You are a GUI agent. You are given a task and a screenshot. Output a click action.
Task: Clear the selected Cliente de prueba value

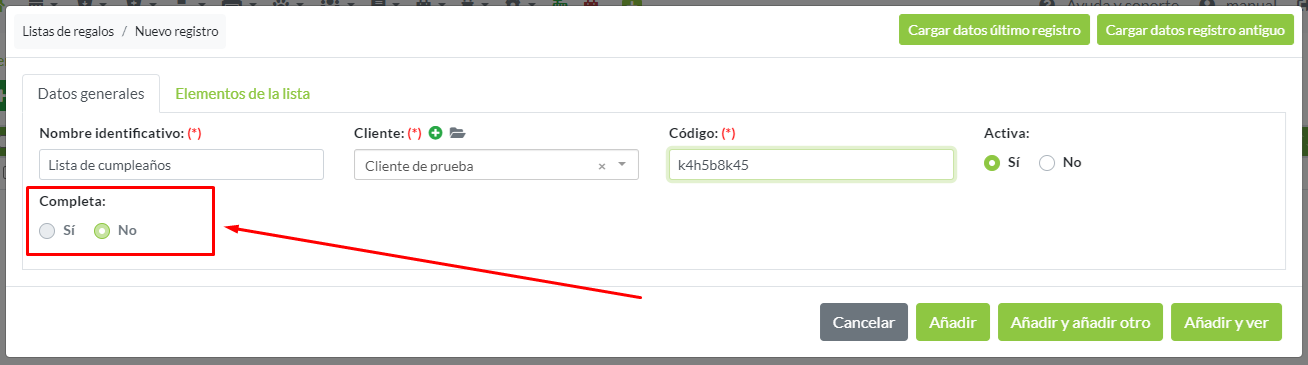click(x=602, y=166)
